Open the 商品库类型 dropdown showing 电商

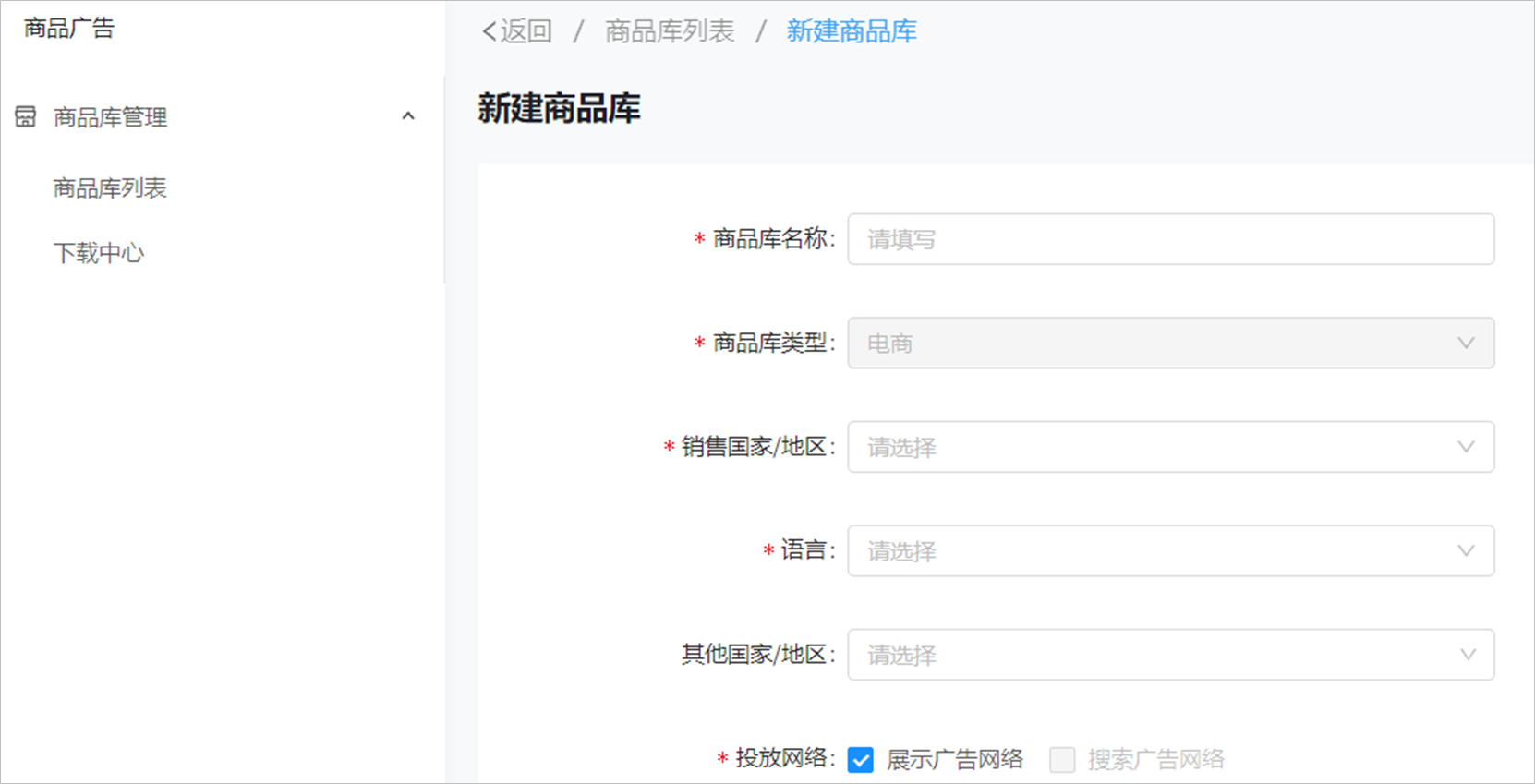pos(1171,344)
